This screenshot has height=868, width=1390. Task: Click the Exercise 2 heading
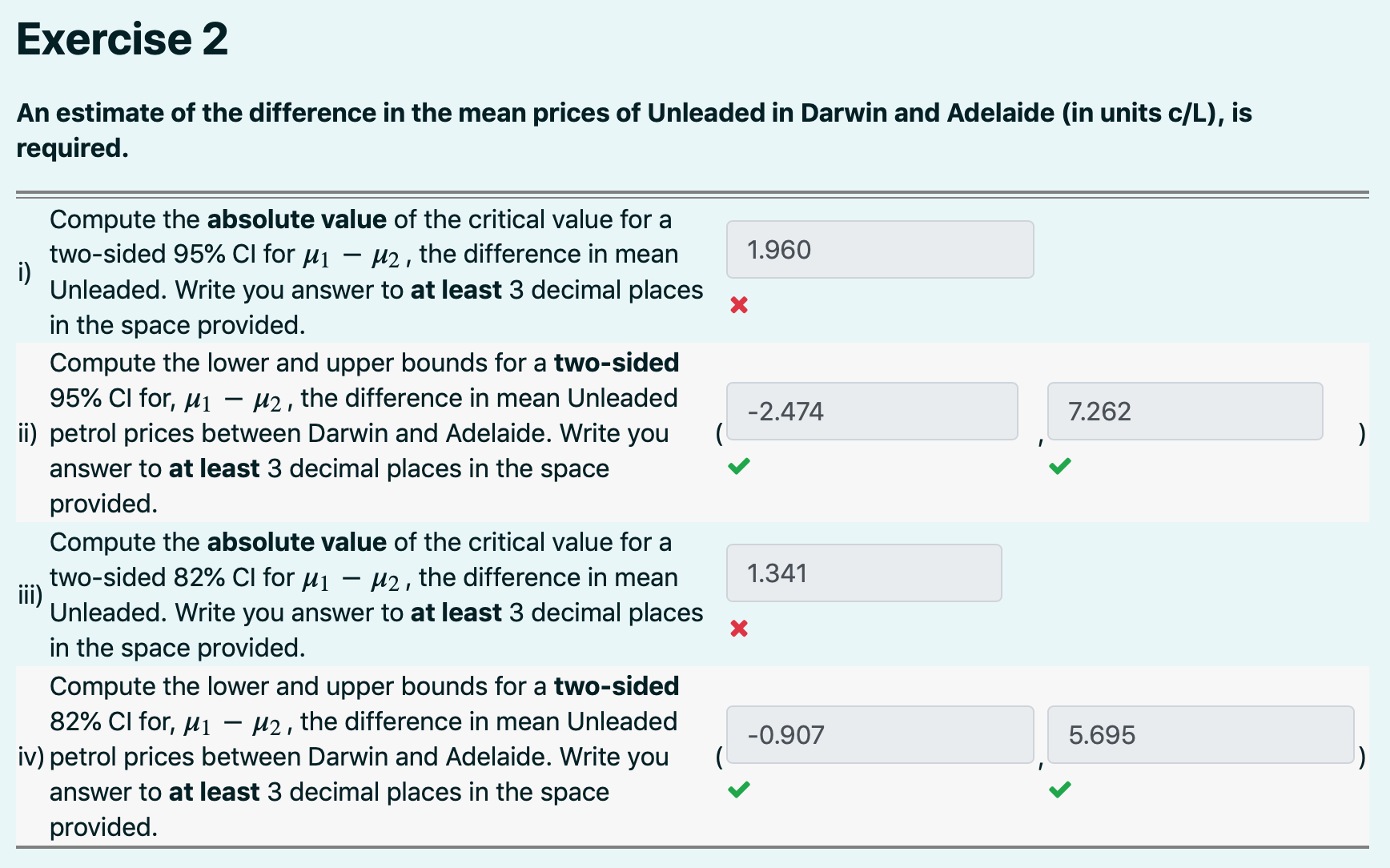pyautogui.click(x=121, y=38)
